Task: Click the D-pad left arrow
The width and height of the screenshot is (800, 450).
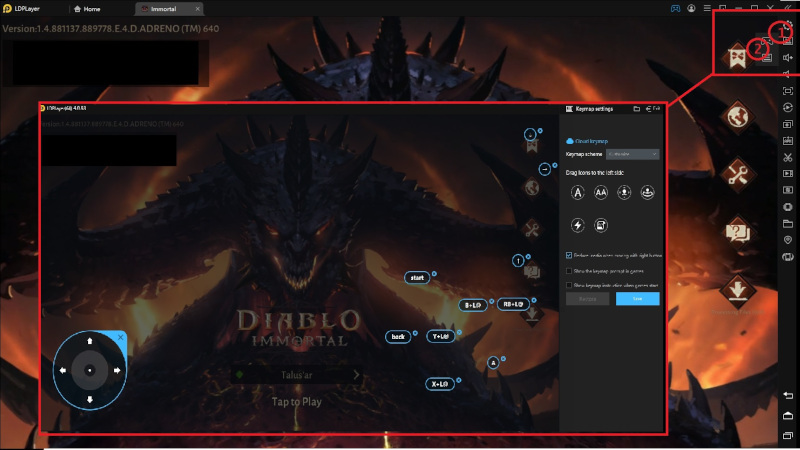Action: coord(63,370)
